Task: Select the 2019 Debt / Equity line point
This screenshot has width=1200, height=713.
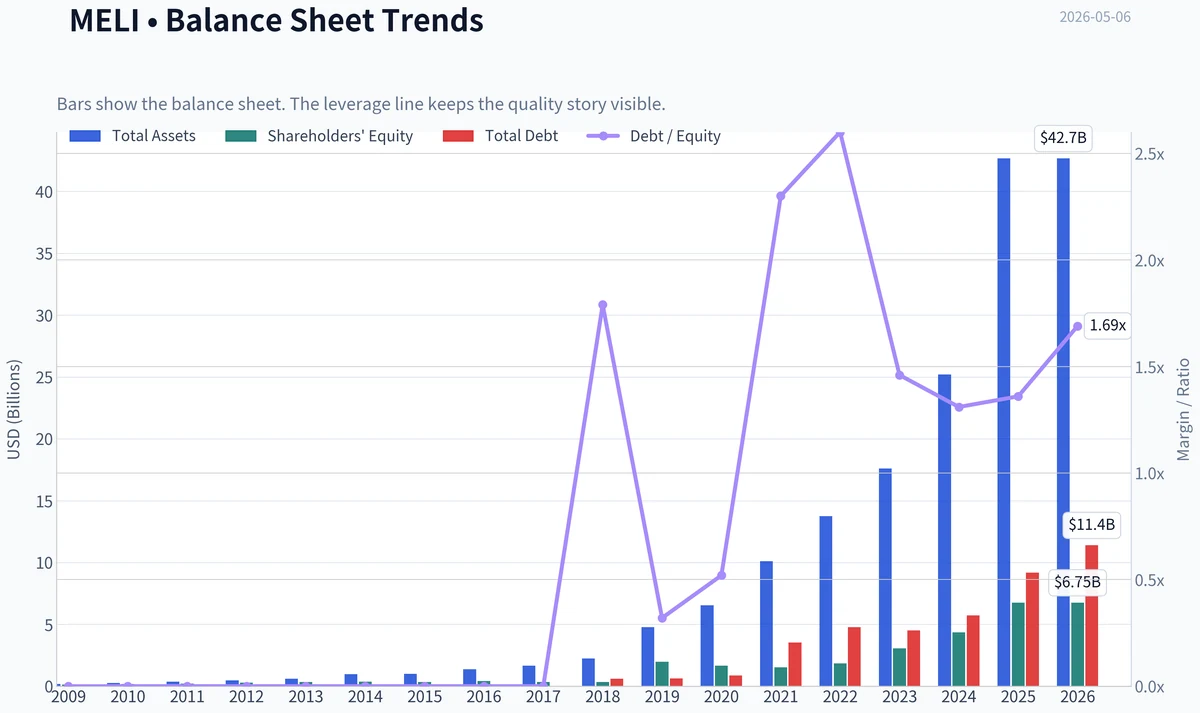Action: point(662,618)
